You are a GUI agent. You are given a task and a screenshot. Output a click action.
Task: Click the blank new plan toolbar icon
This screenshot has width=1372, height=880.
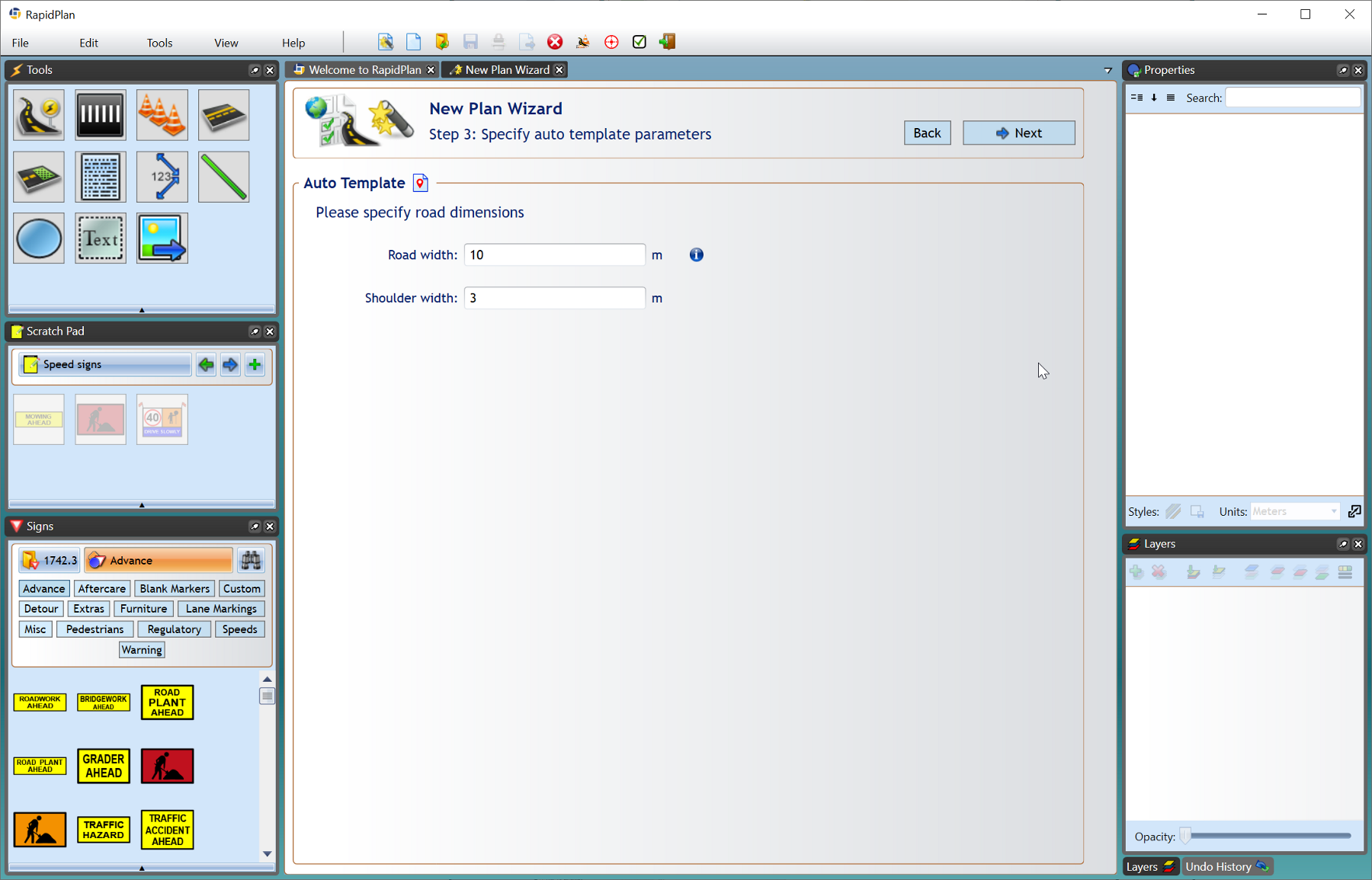[414, 42]
